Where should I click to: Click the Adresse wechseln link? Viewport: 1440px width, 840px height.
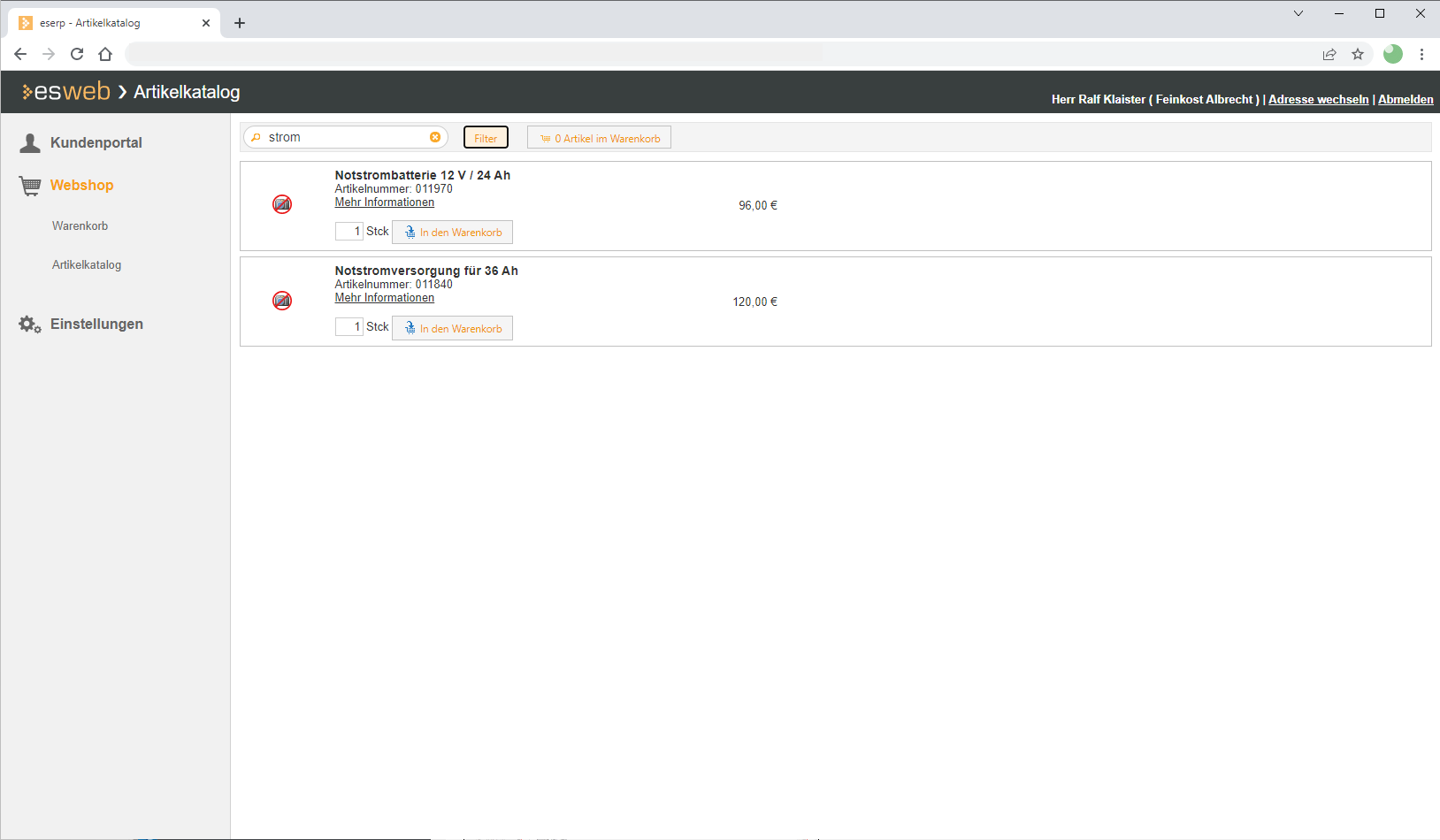[x=1318, y=100]
